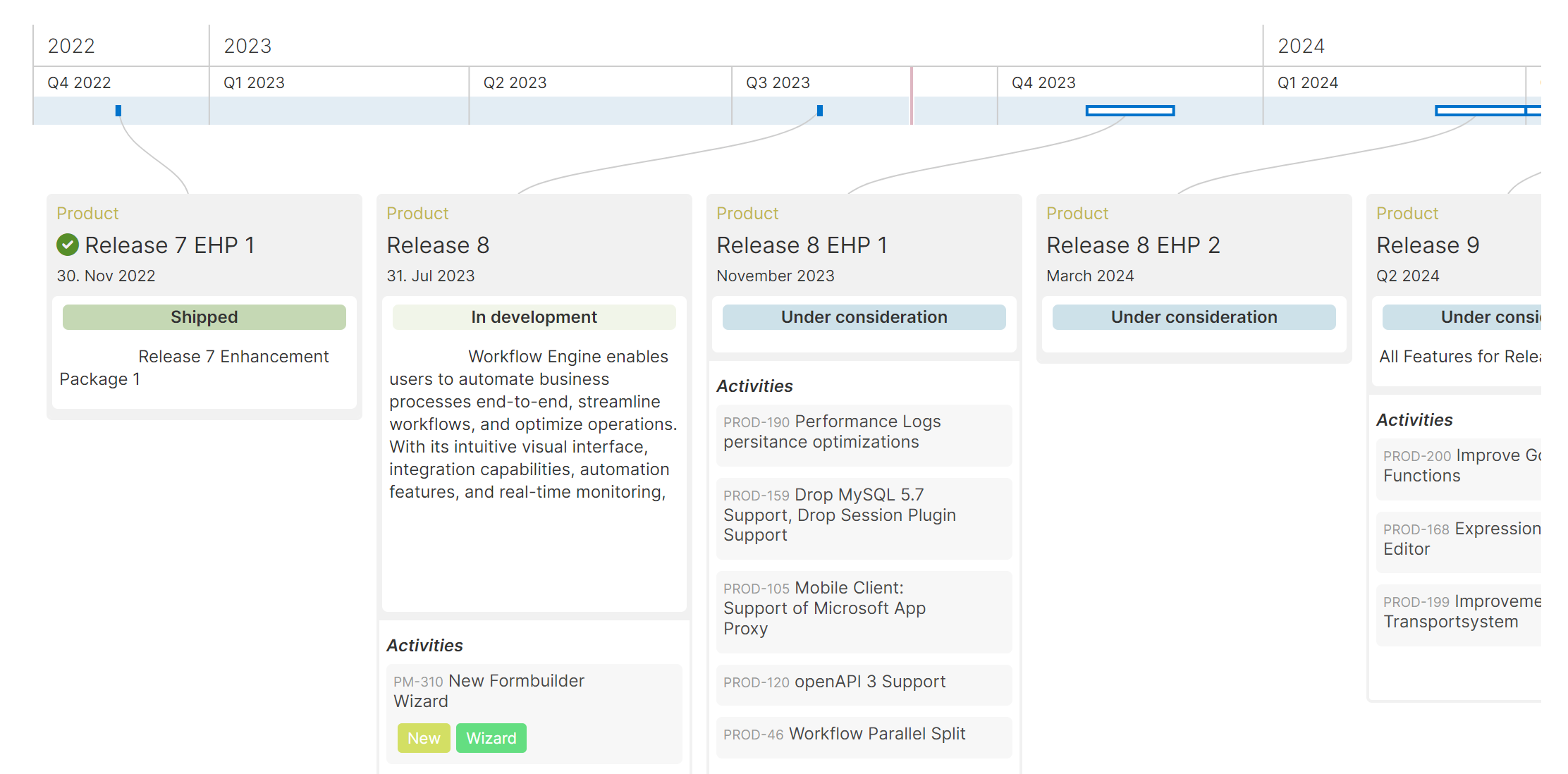Select activity PROD-159 Drop MySQL 5.7 Support
This screenshot has height=774, width=1568.
click(x=864, y=515)
